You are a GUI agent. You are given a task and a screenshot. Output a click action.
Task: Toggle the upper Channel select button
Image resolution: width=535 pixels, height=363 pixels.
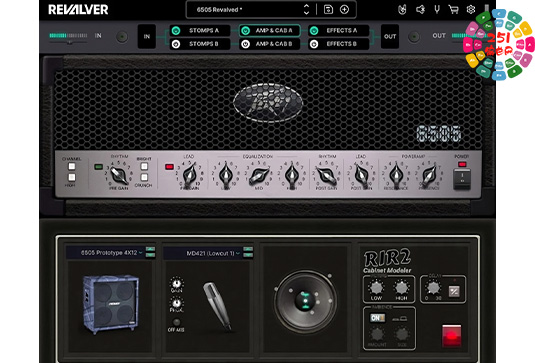coord(71,166)
